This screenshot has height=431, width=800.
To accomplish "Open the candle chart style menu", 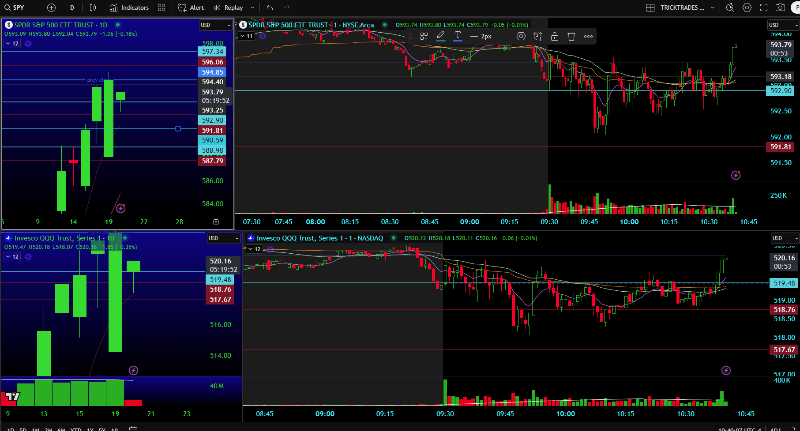I will [93, 8].
